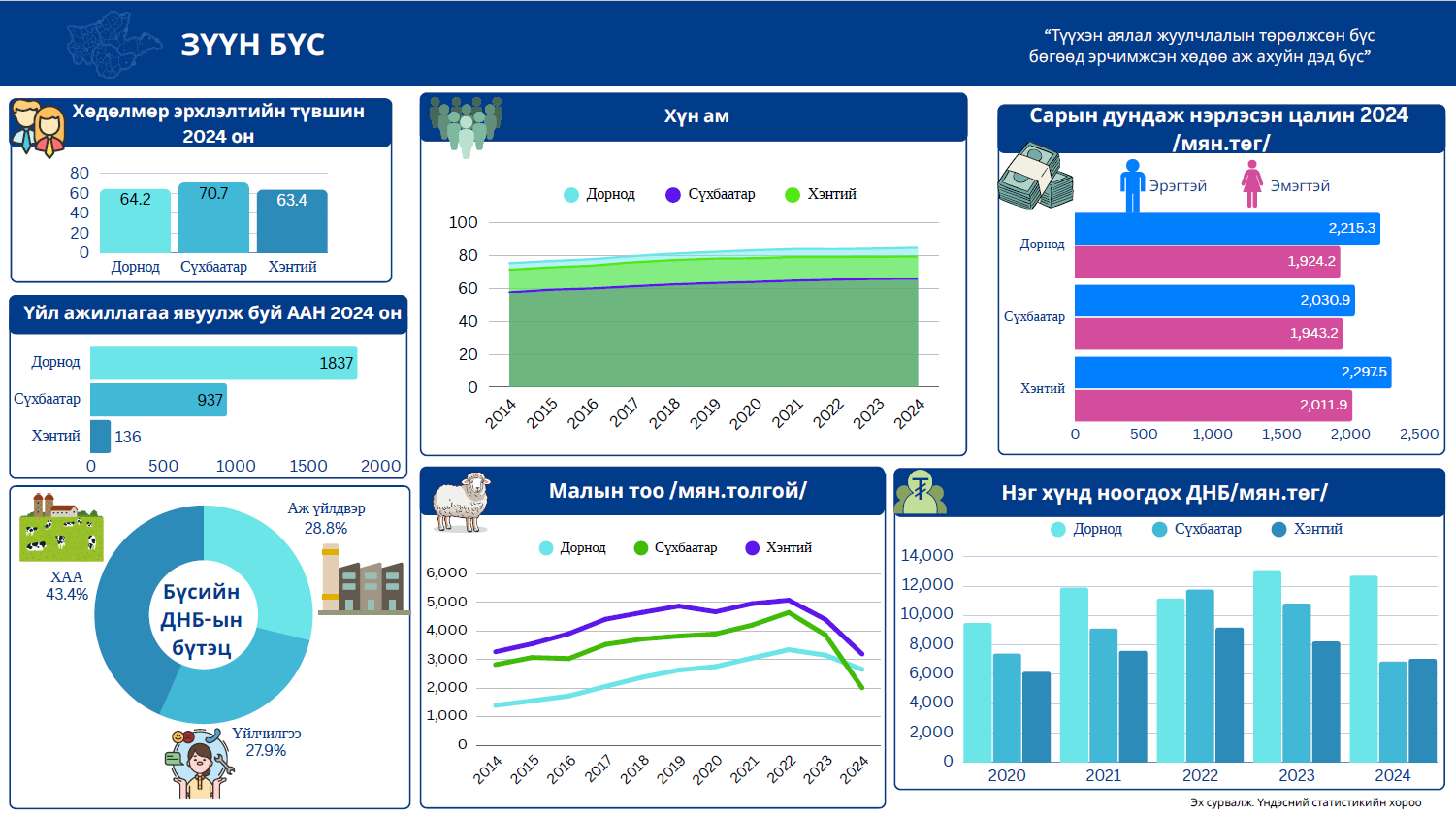Click the sheep icon
Screen dimensions: 1456x817
[x=462, y=502]
